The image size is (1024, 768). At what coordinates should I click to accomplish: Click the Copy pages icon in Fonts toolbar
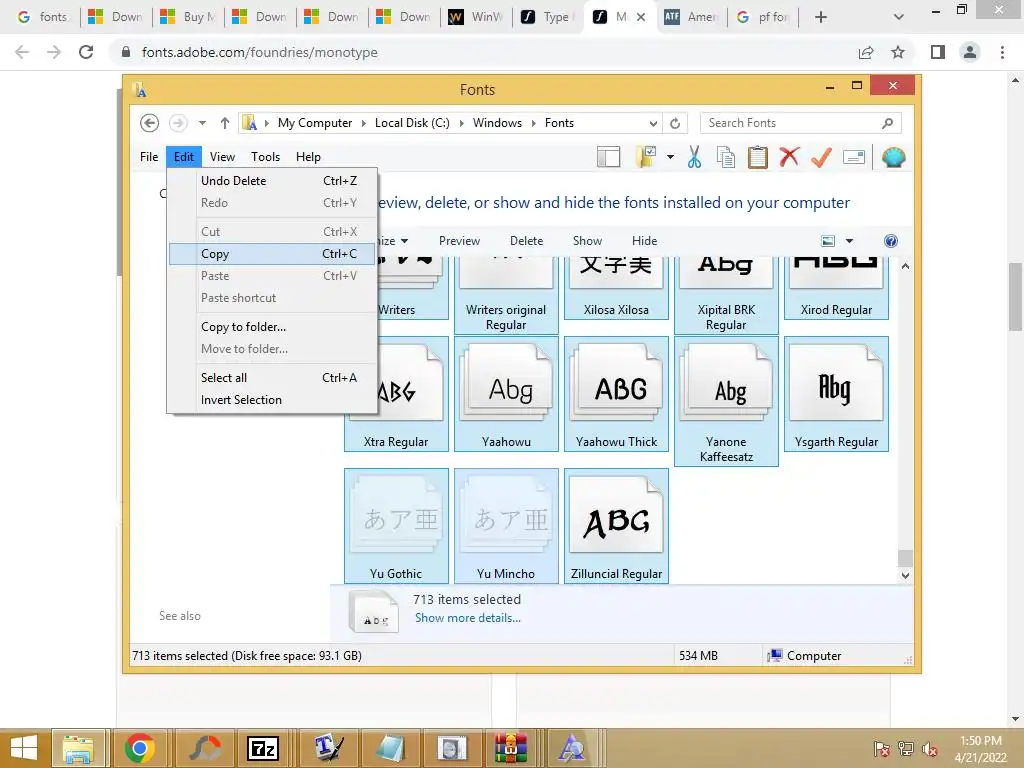click(x=726, y=157)
